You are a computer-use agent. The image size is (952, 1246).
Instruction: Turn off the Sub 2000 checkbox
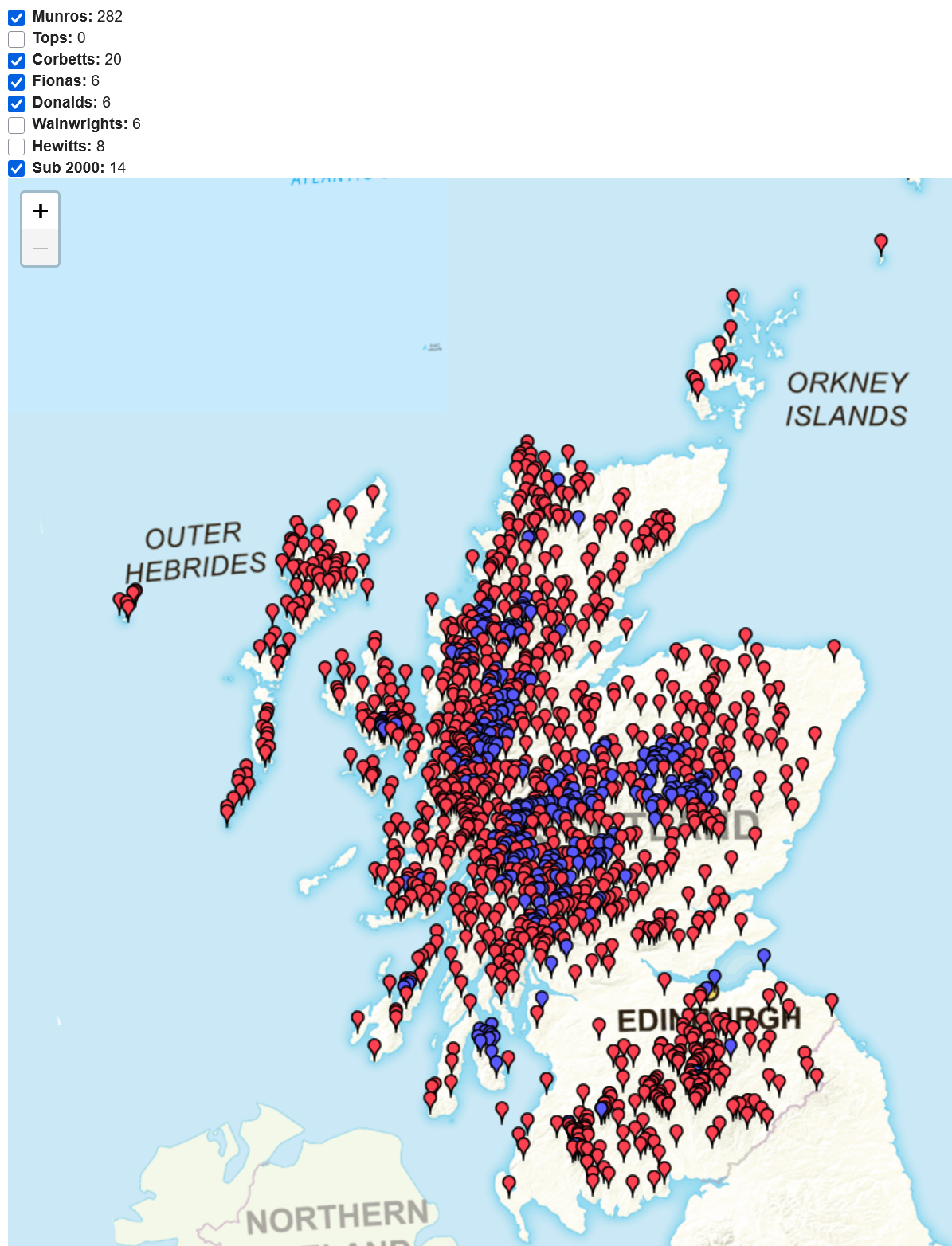pos(17,168)
